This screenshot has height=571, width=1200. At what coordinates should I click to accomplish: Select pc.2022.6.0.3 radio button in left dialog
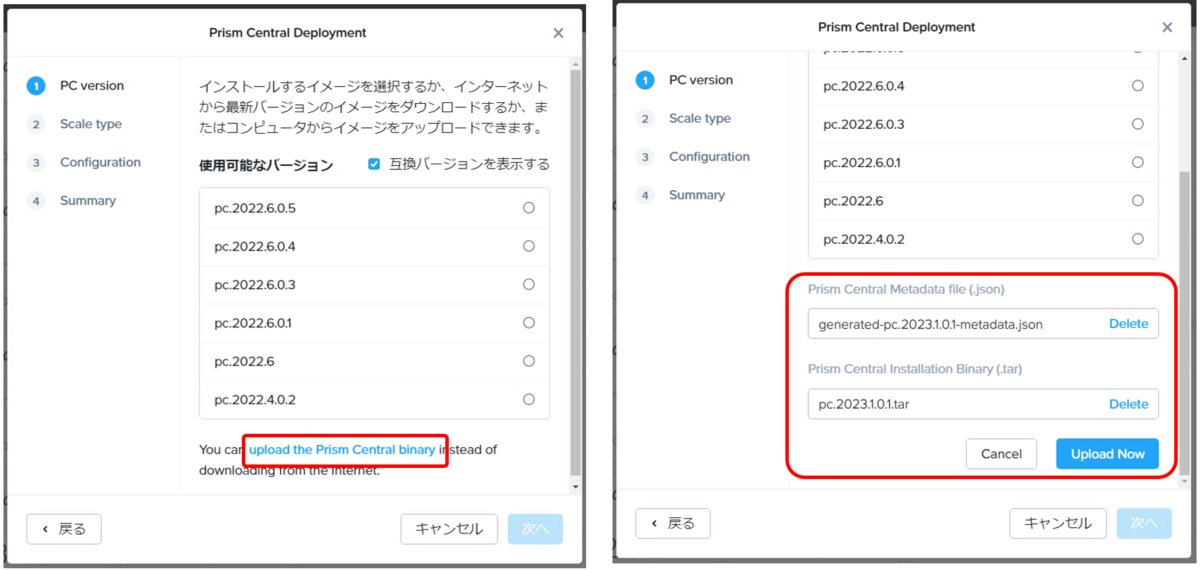(x=528, y=285)
